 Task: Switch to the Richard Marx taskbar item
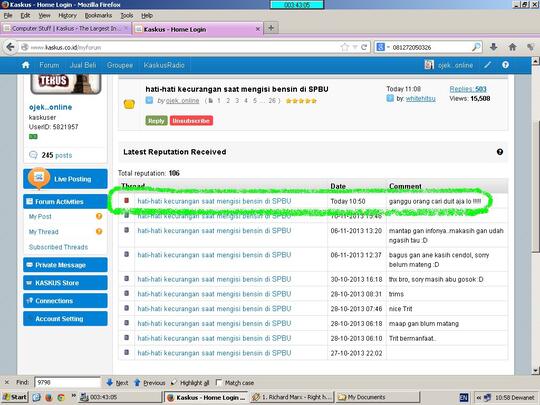tap(292, 397)
